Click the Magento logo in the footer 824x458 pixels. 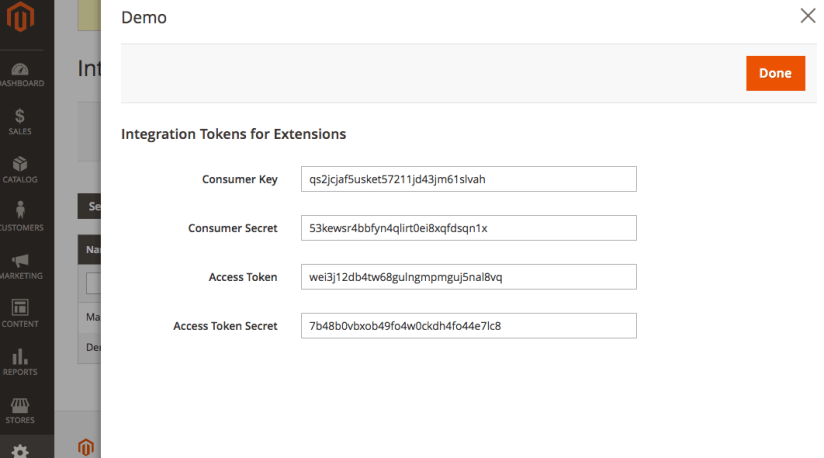87,445
